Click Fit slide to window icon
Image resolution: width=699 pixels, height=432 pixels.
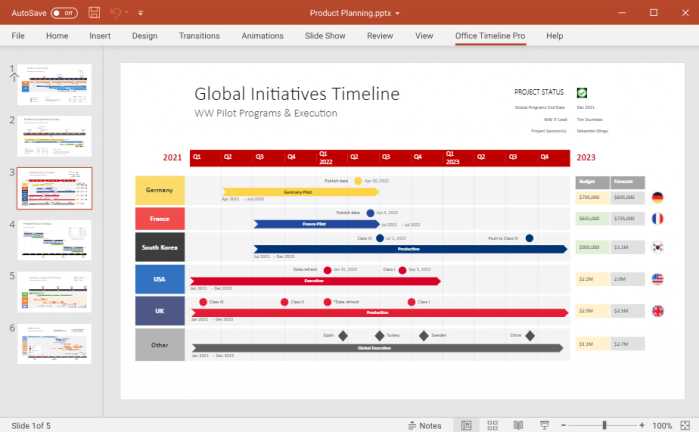pyautogui.click(x=688, y=425)
